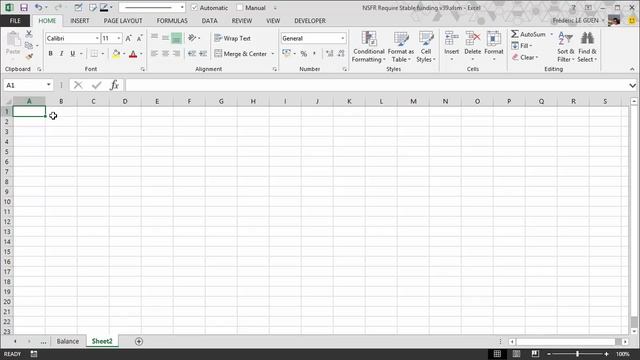Screen dimensions: 640x360
Task: Click the AutoSum button
Action: pos(528,34)
